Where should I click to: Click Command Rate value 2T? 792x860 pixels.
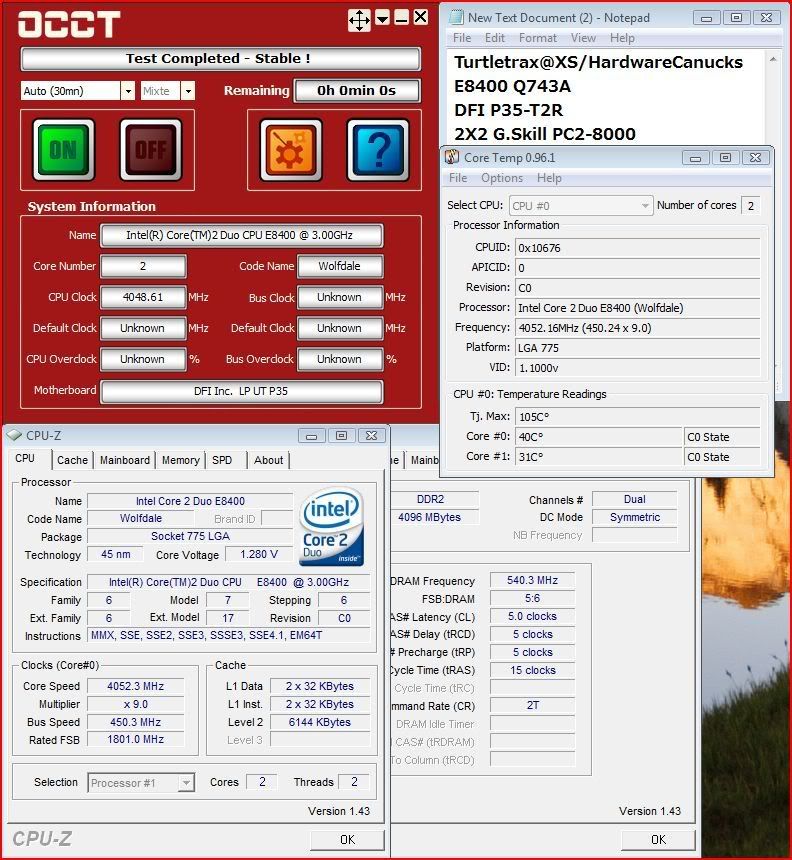click(x=532, y=705)
